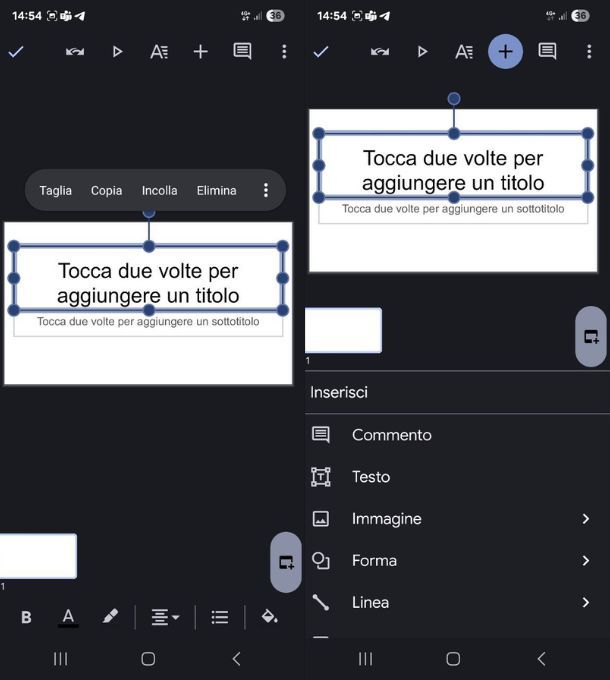Tap recent apps button in right navigation bar
This screenshot has width=610, height=680.
(365, 659)
